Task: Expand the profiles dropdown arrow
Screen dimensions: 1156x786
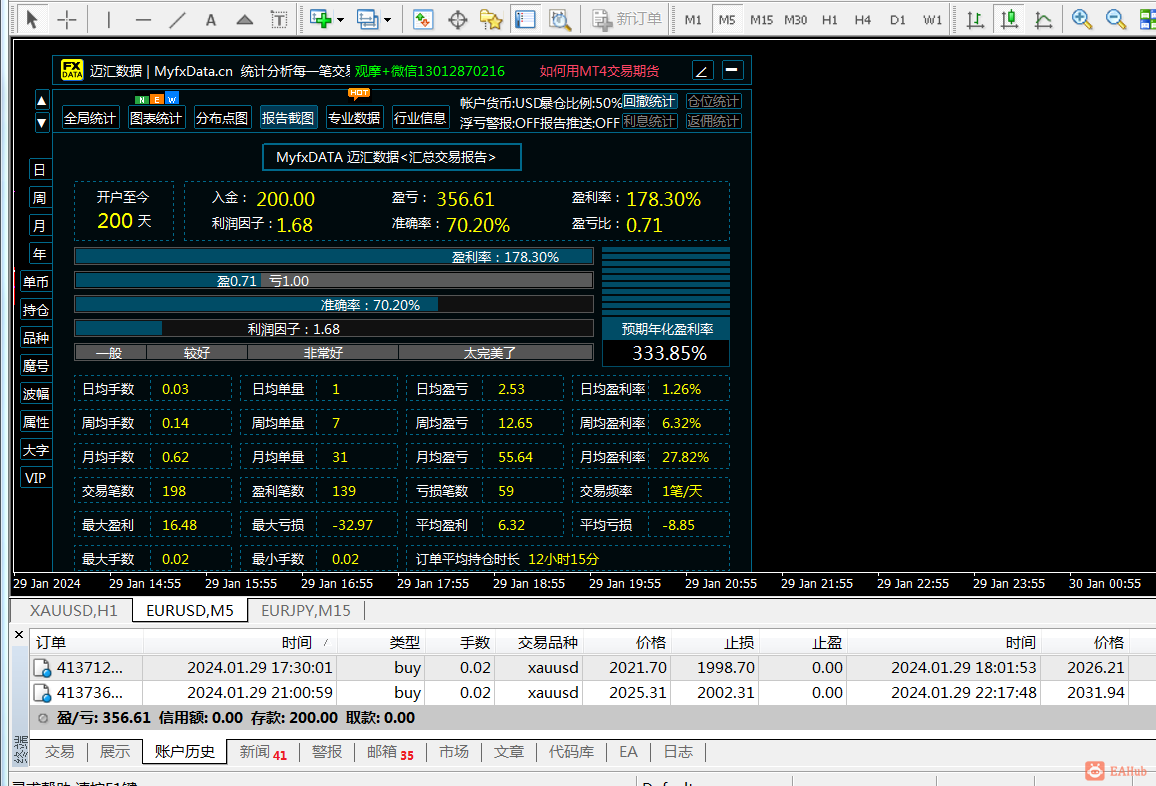Action: [x=388, y=20]
